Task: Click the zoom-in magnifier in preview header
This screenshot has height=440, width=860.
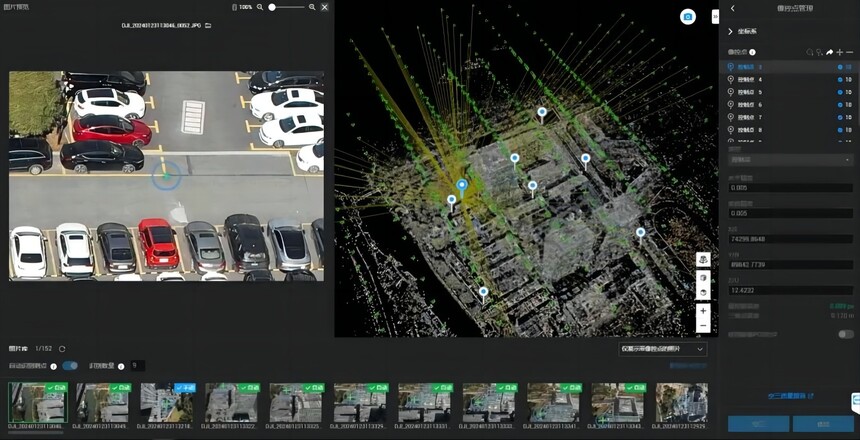Action: tap(312, 7)
